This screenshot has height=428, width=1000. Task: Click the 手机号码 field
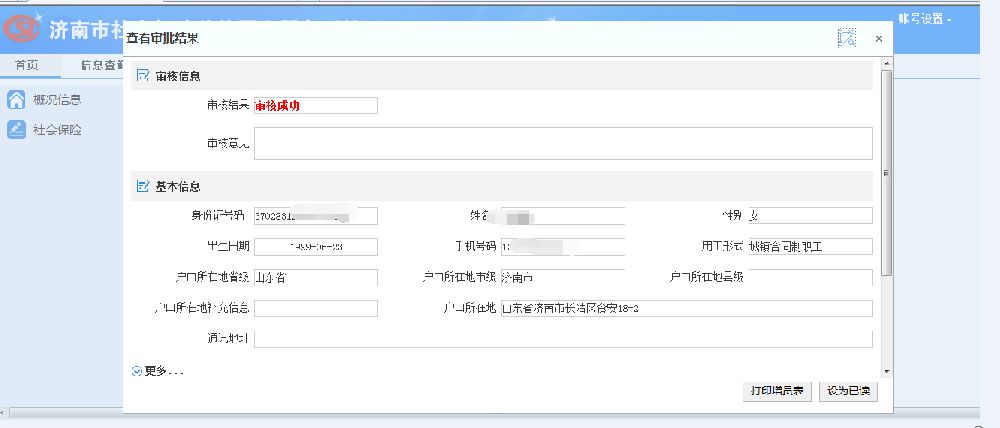pyautogui.click(x=562, y=246)
